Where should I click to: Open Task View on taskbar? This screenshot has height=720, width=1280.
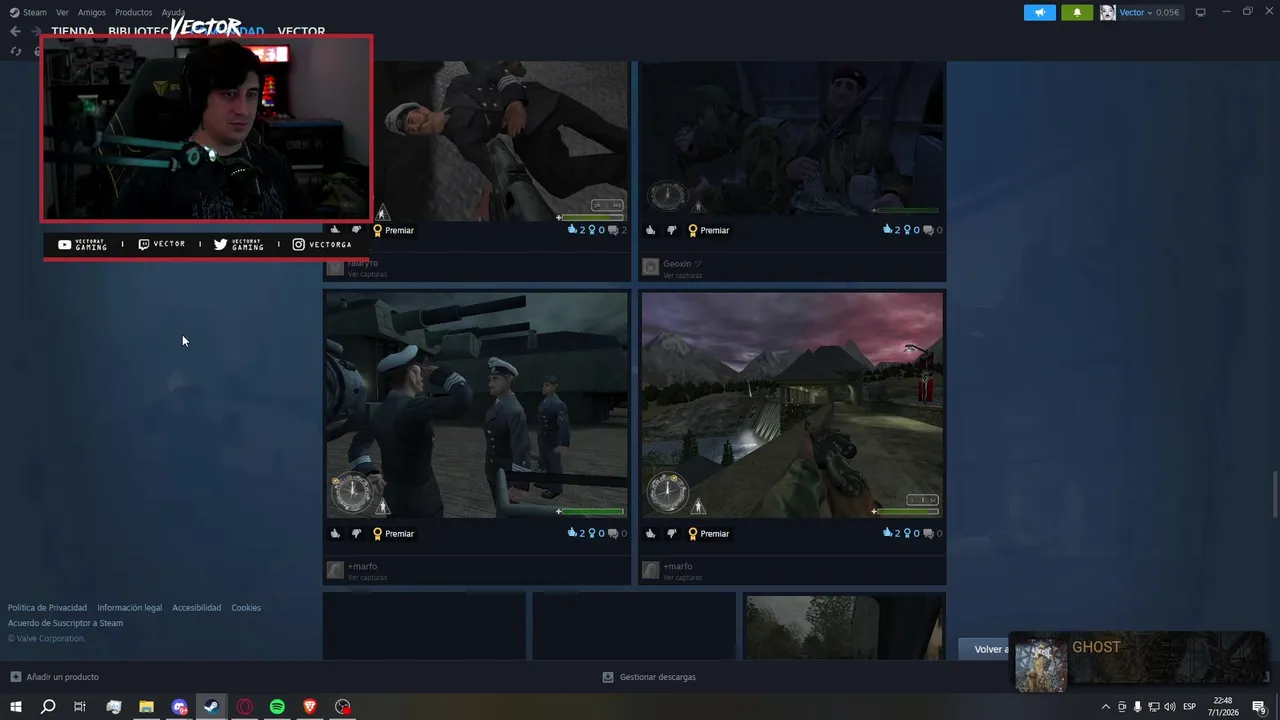point(80,707)
